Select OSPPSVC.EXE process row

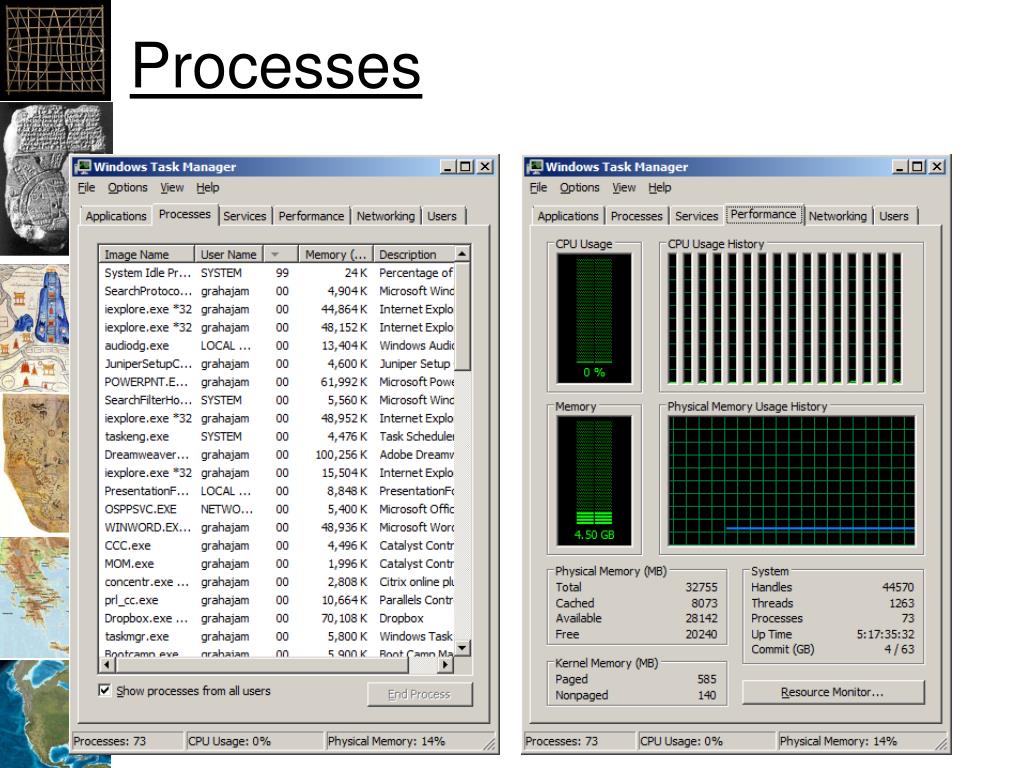tap(277, 509)
